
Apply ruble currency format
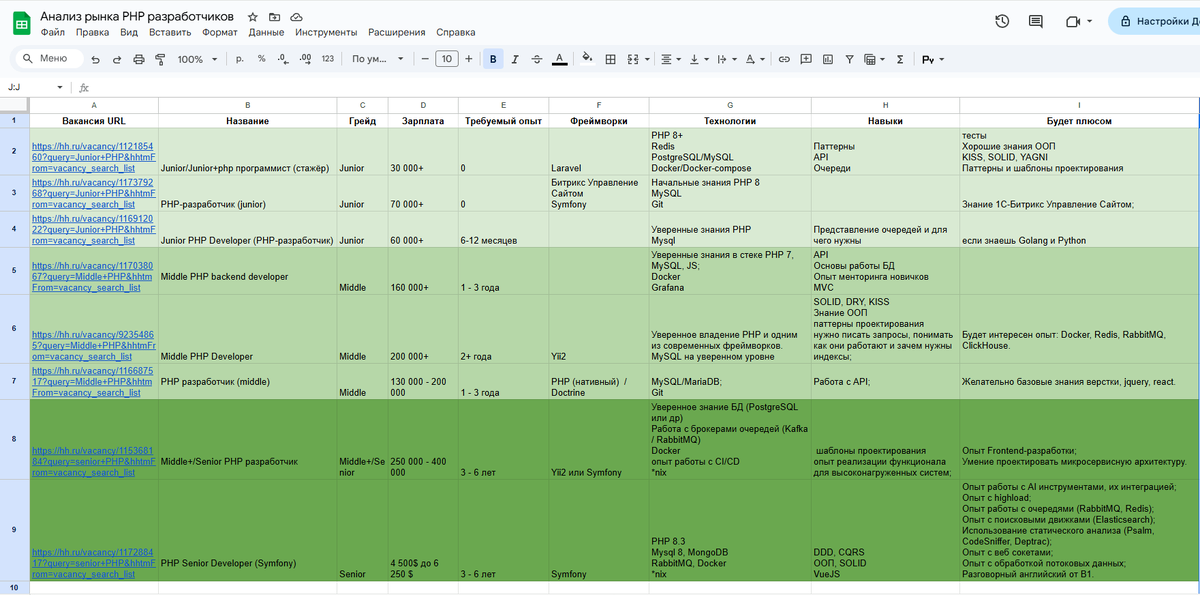click(240, 59)
